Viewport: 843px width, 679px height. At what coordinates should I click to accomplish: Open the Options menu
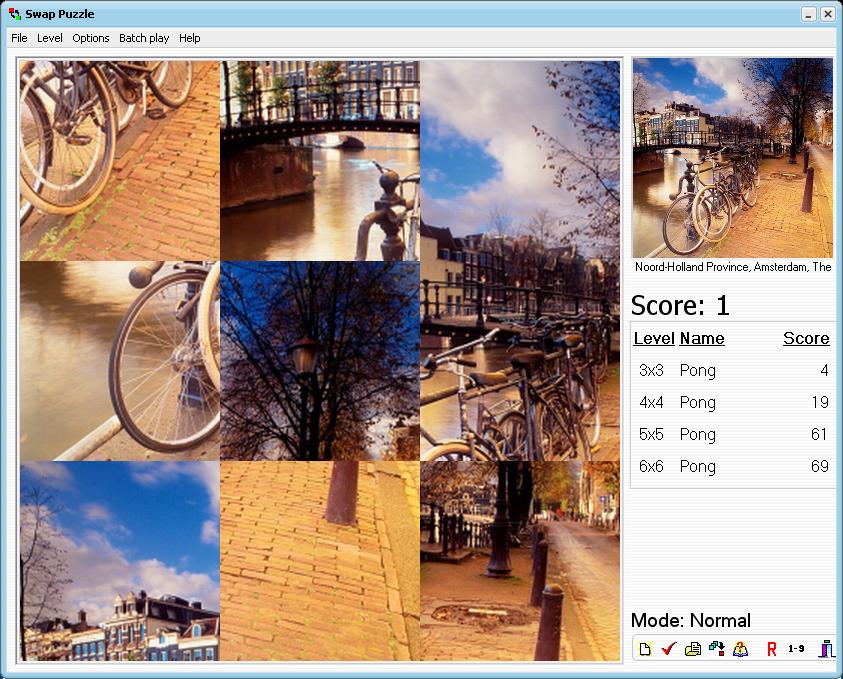point(91,38)
